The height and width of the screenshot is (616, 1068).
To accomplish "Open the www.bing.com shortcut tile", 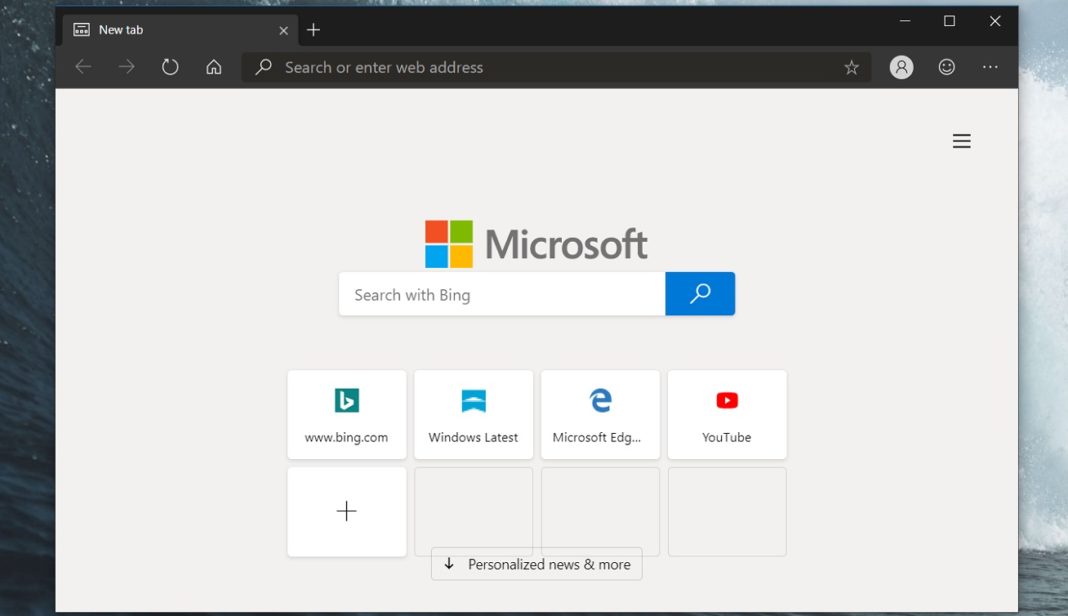I will coord(346,414).
